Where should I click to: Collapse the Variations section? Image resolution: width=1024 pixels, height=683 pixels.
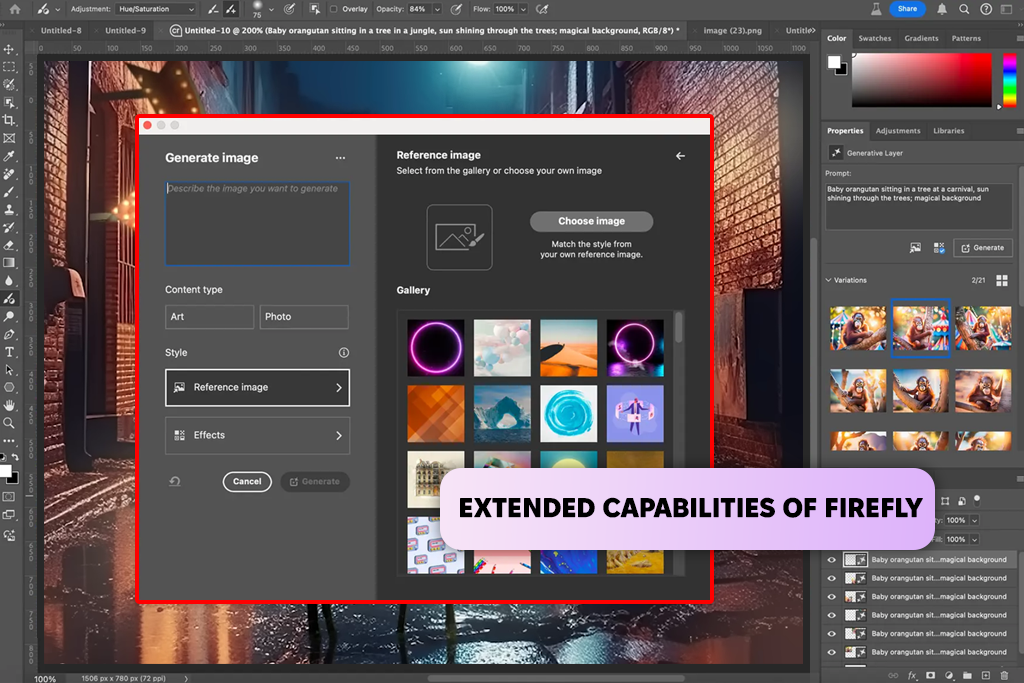829,280
